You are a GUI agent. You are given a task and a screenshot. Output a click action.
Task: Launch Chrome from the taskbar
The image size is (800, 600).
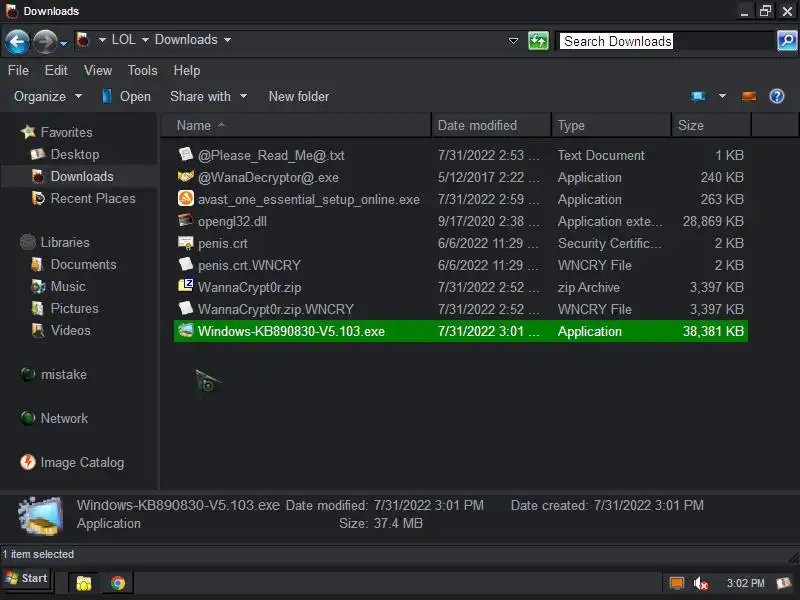[118, 583]
